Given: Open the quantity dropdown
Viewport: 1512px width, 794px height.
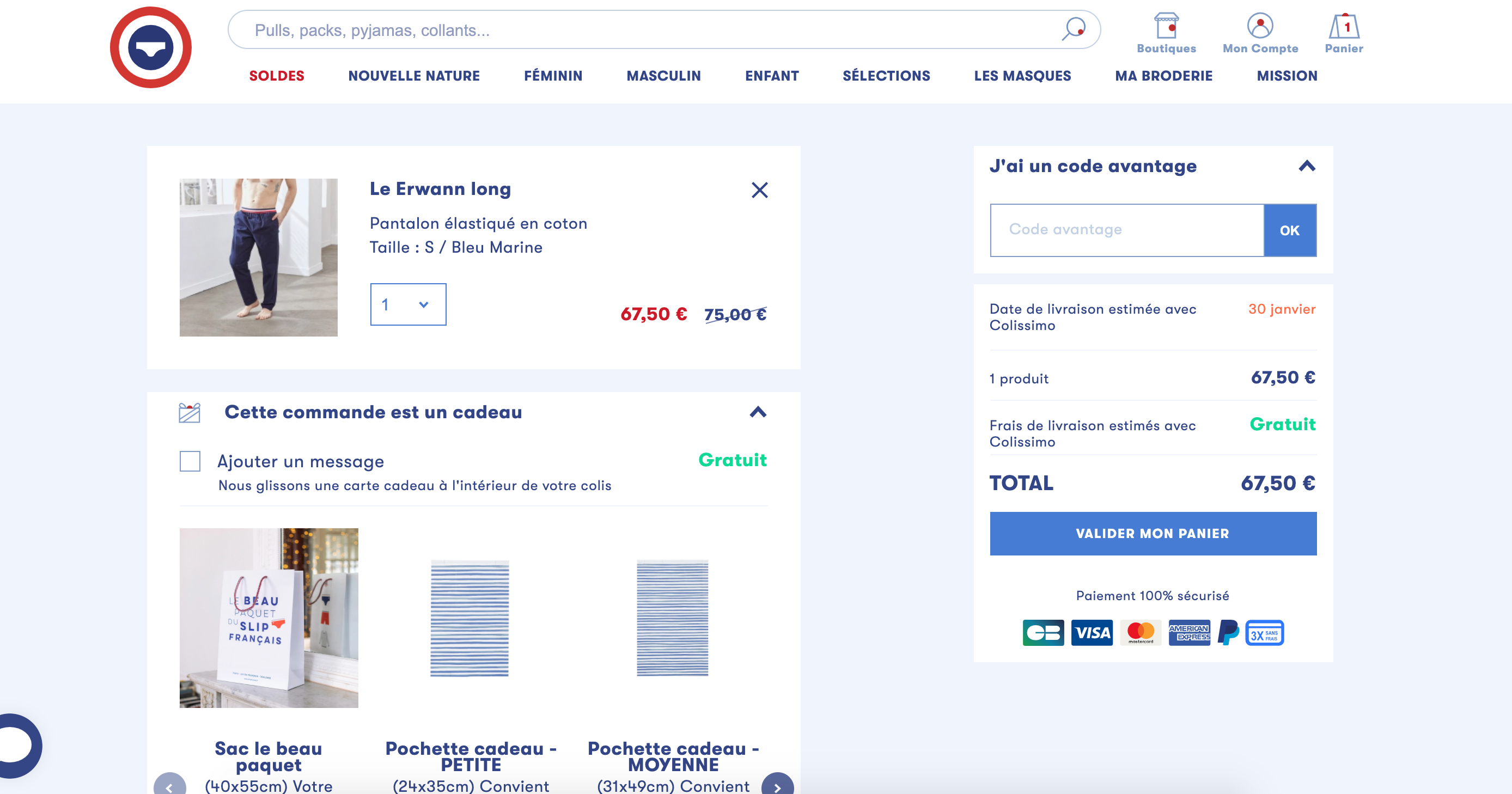Looking at the screenshot, I should click(x=408, y=304).
